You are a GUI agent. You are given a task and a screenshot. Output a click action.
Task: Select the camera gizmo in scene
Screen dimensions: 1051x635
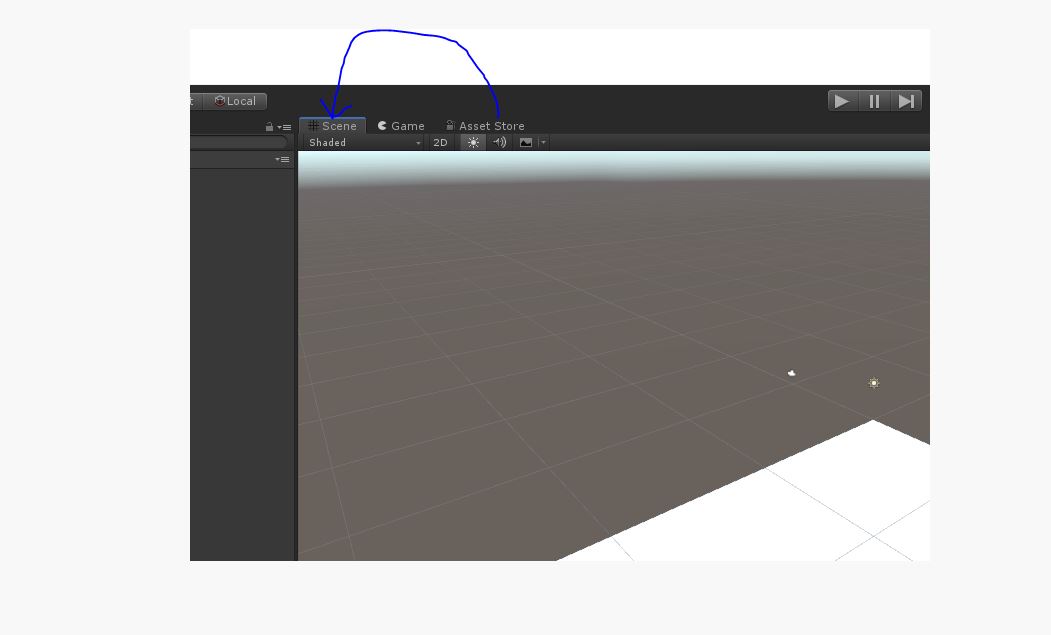(x=792, y=373)
